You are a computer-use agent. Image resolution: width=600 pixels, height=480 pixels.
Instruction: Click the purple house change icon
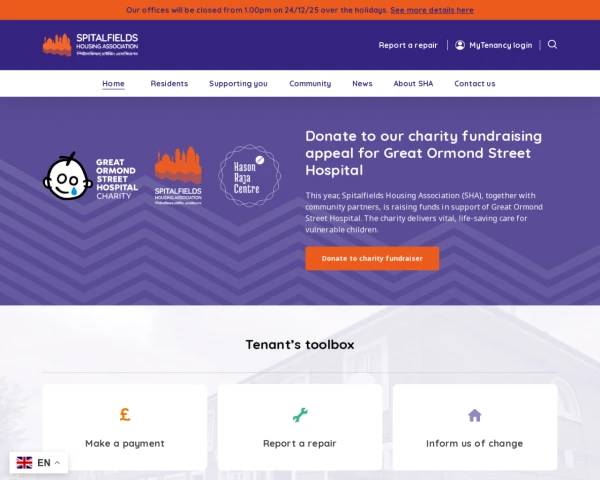474,415
